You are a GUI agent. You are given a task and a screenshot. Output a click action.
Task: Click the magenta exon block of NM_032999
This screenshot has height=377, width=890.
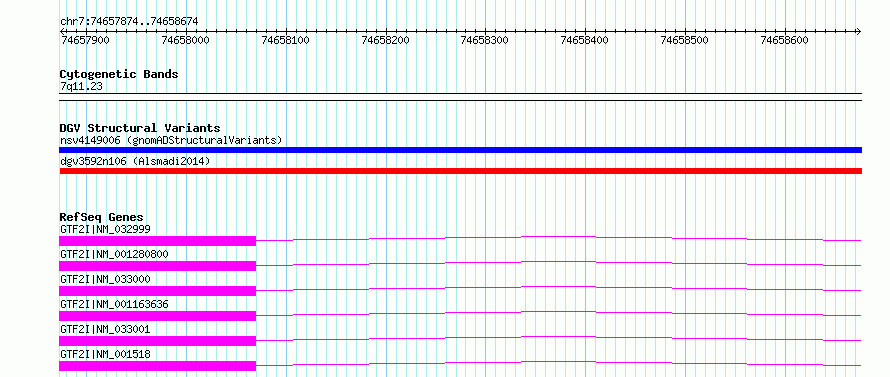point(158,241)
